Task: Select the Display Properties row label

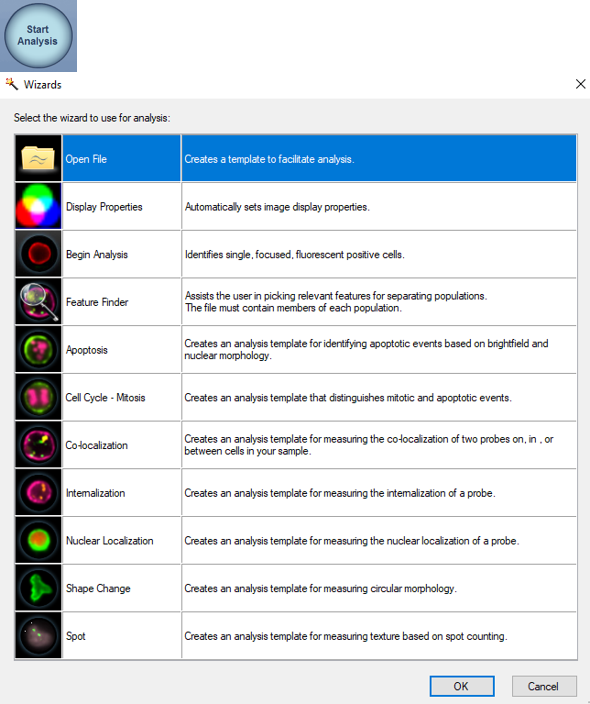Action: [104, 207]
